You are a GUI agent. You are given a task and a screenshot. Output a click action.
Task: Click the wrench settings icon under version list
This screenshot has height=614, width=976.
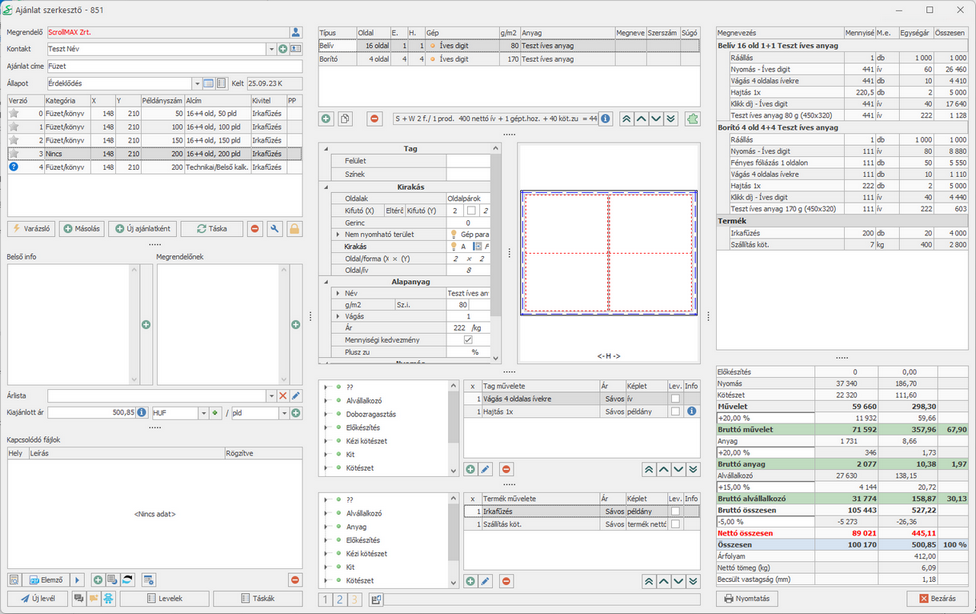tap(275, 229)
